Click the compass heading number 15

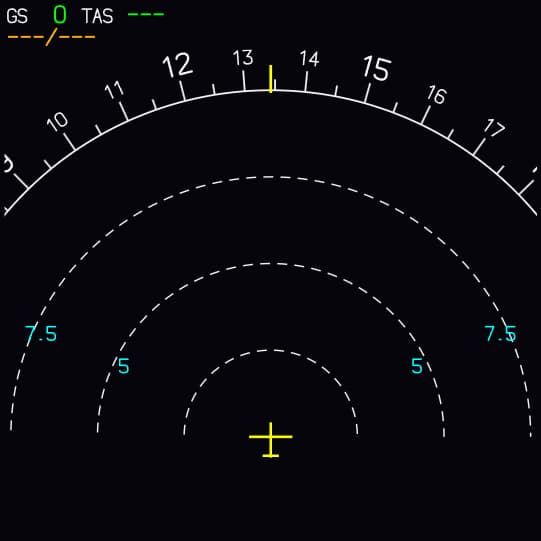(x=377, y=68)
